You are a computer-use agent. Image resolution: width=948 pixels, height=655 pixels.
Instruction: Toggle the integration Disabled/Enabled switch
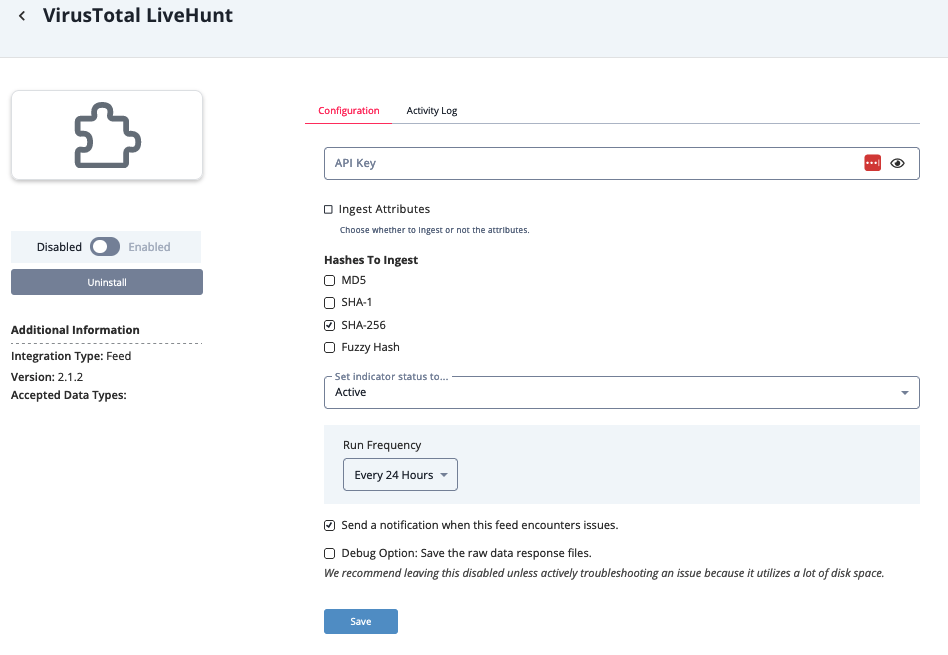point(105,247)
